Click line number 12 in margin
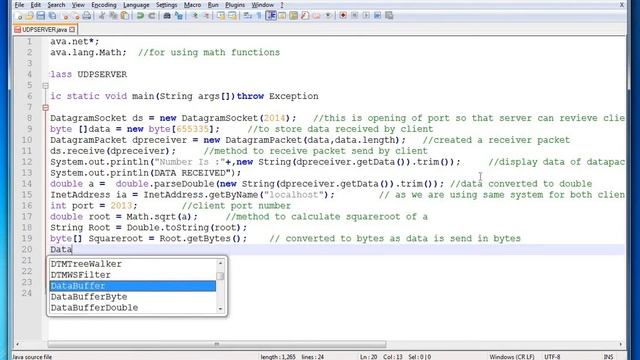640x360 pixels. tap(27, 162)
